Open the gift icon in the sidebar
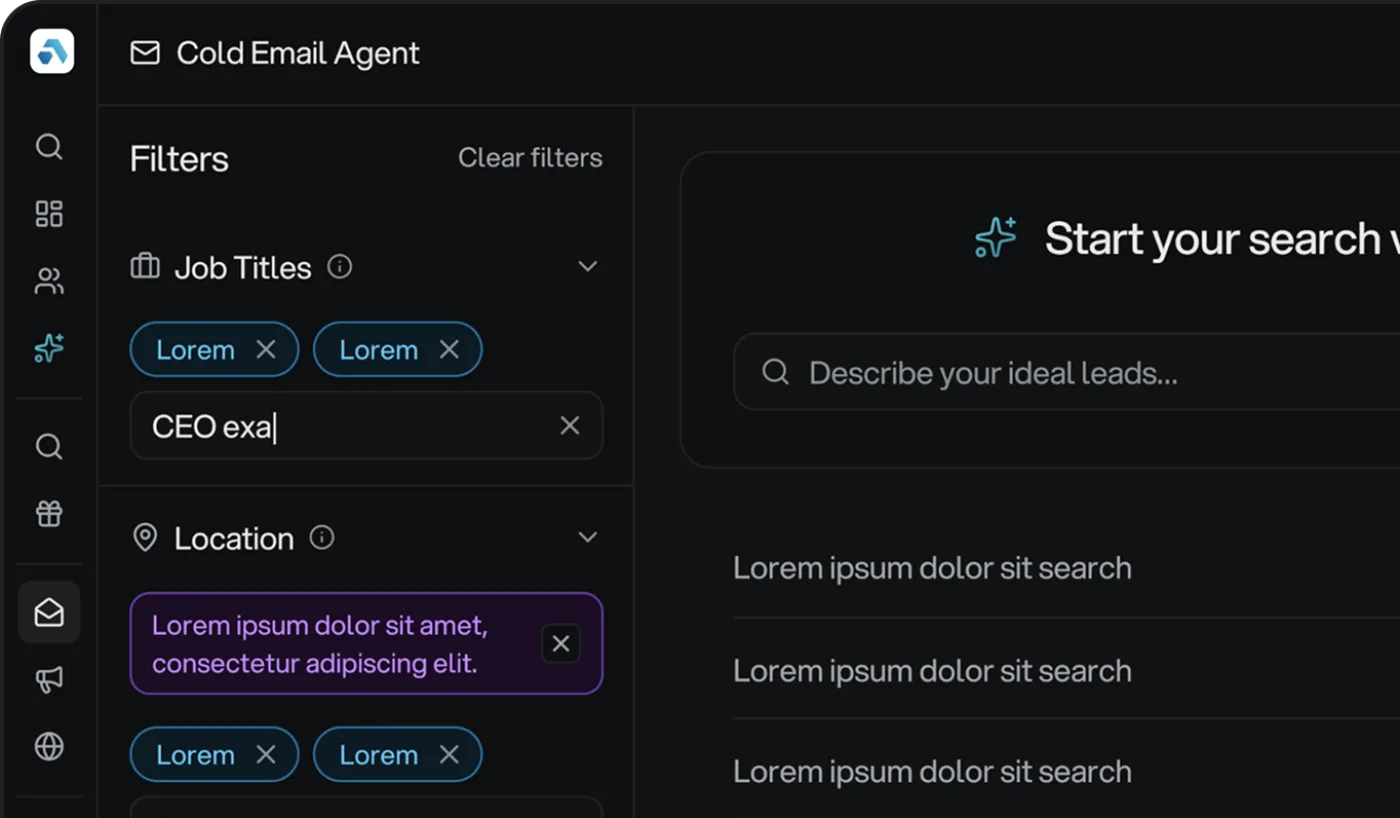 [48, 513]
